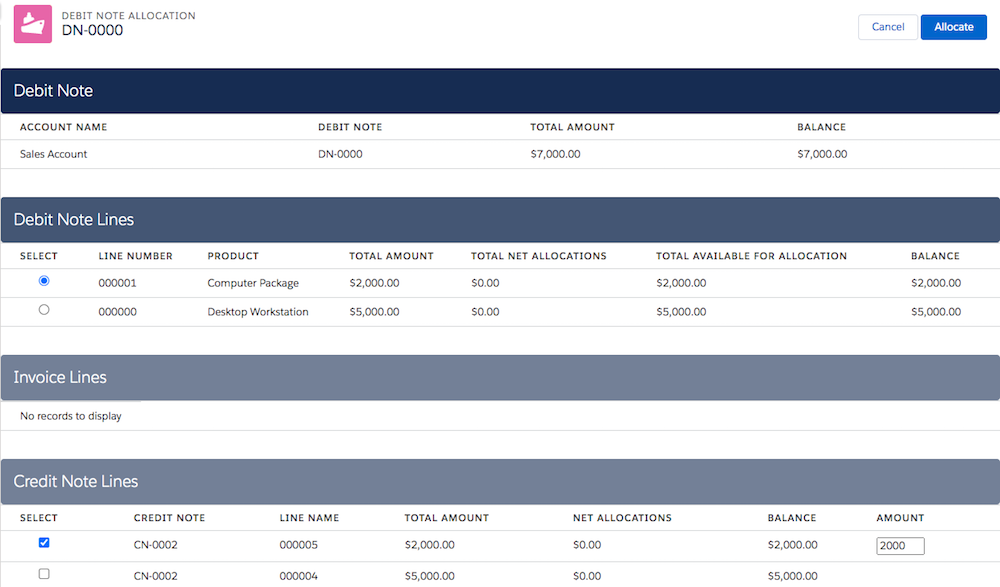Check the CN-0002 line 000004 checkbox

click(x=44, y=574)
